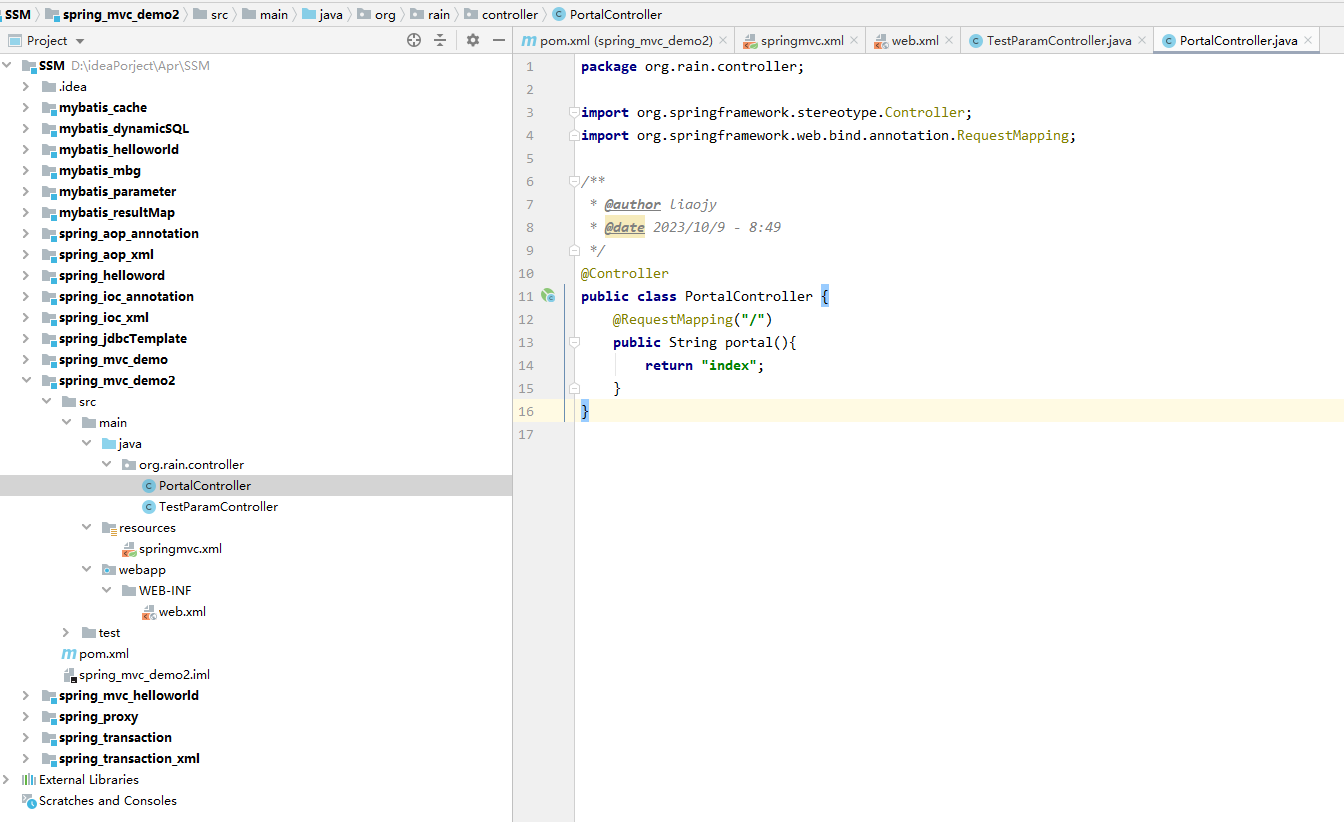Viewport: 1344px width, 822px height.
Task: Click SSM in the breadcrumb bar
Action: 17,14
